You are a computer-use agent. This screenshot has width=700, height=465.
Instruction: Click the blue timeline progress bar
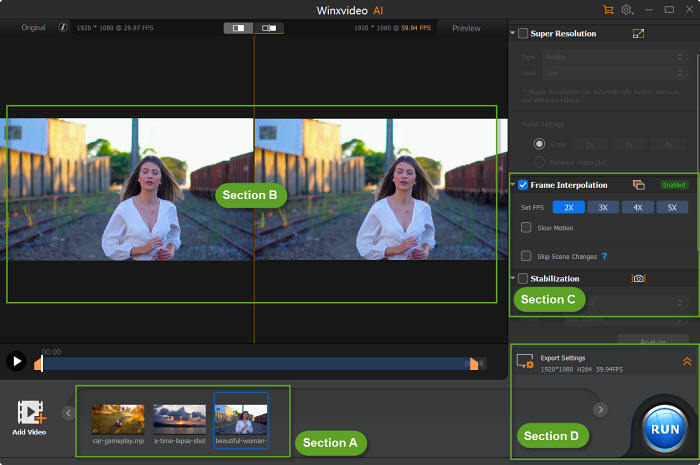tap(256, 364)
